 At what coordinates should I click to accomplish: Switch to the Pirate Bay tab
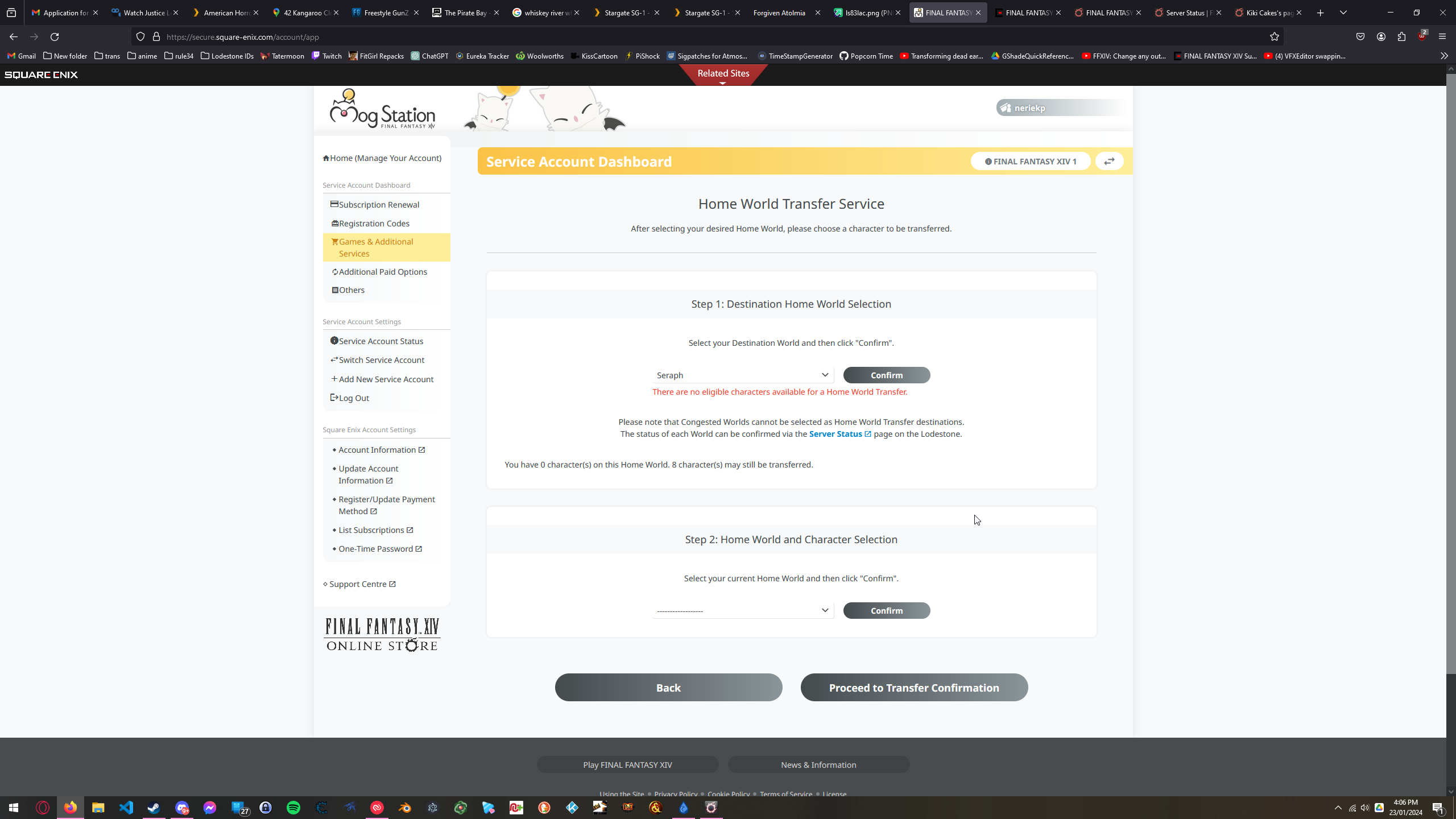coord(465,13)
